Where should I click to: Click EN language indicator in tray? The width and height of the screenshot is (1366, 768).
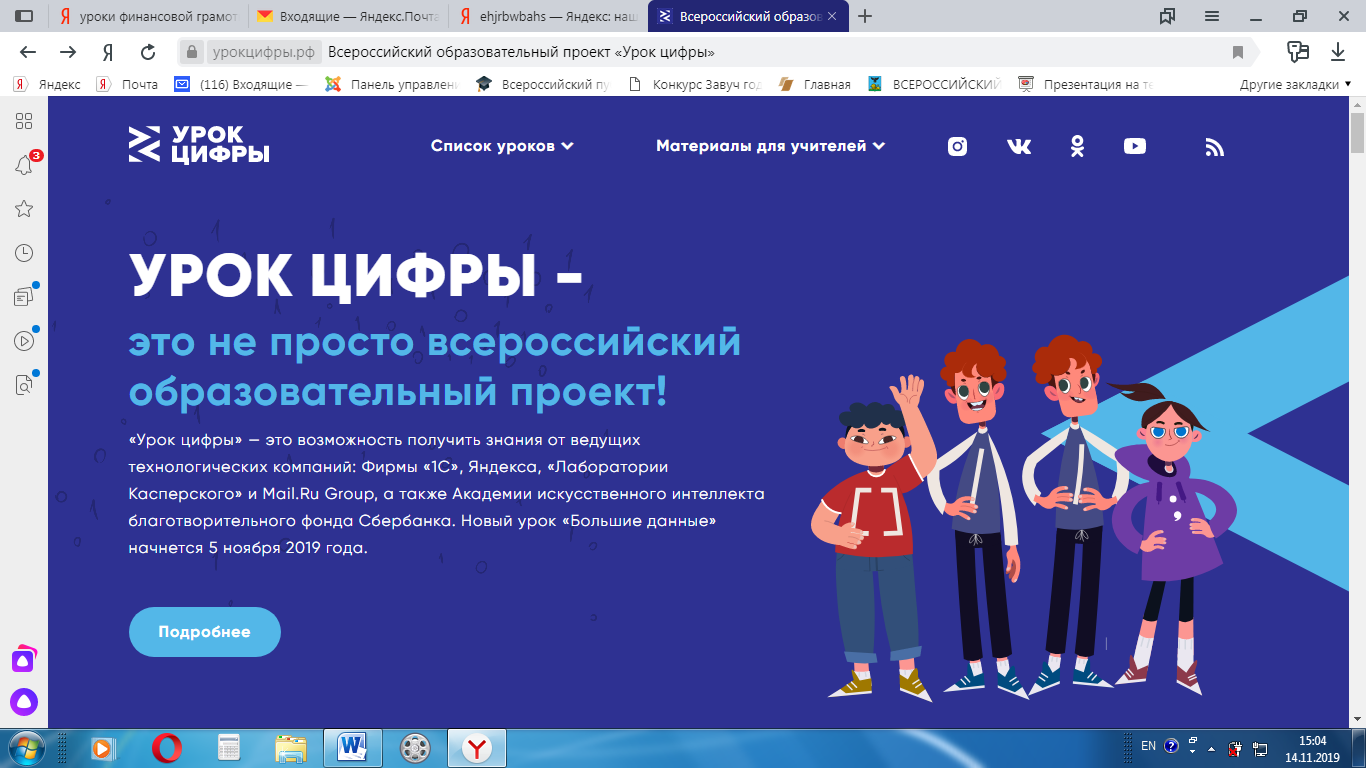1148,746
